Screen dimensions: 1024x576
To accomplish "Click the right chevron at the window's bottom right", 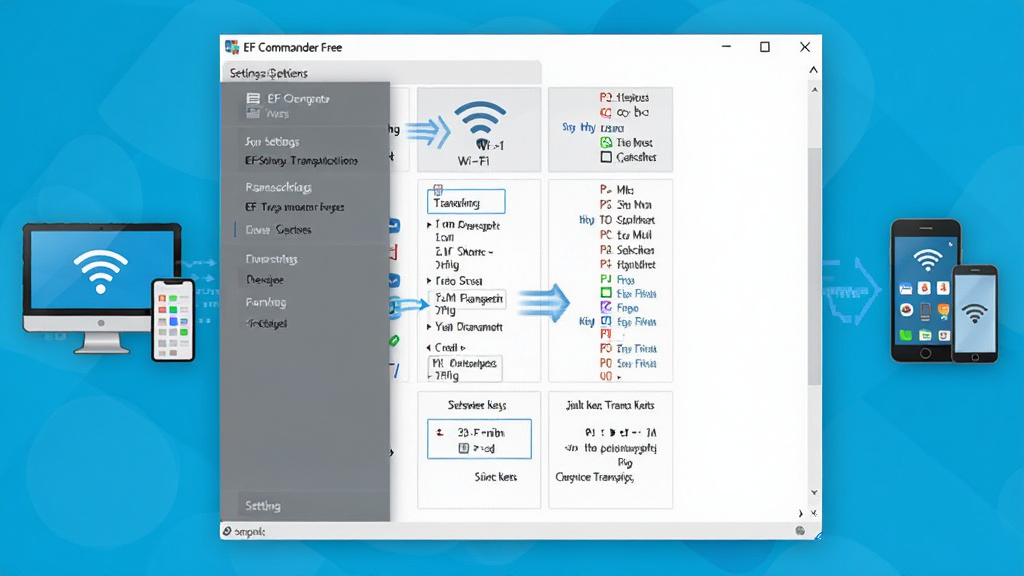I will (x=801, y=514).
